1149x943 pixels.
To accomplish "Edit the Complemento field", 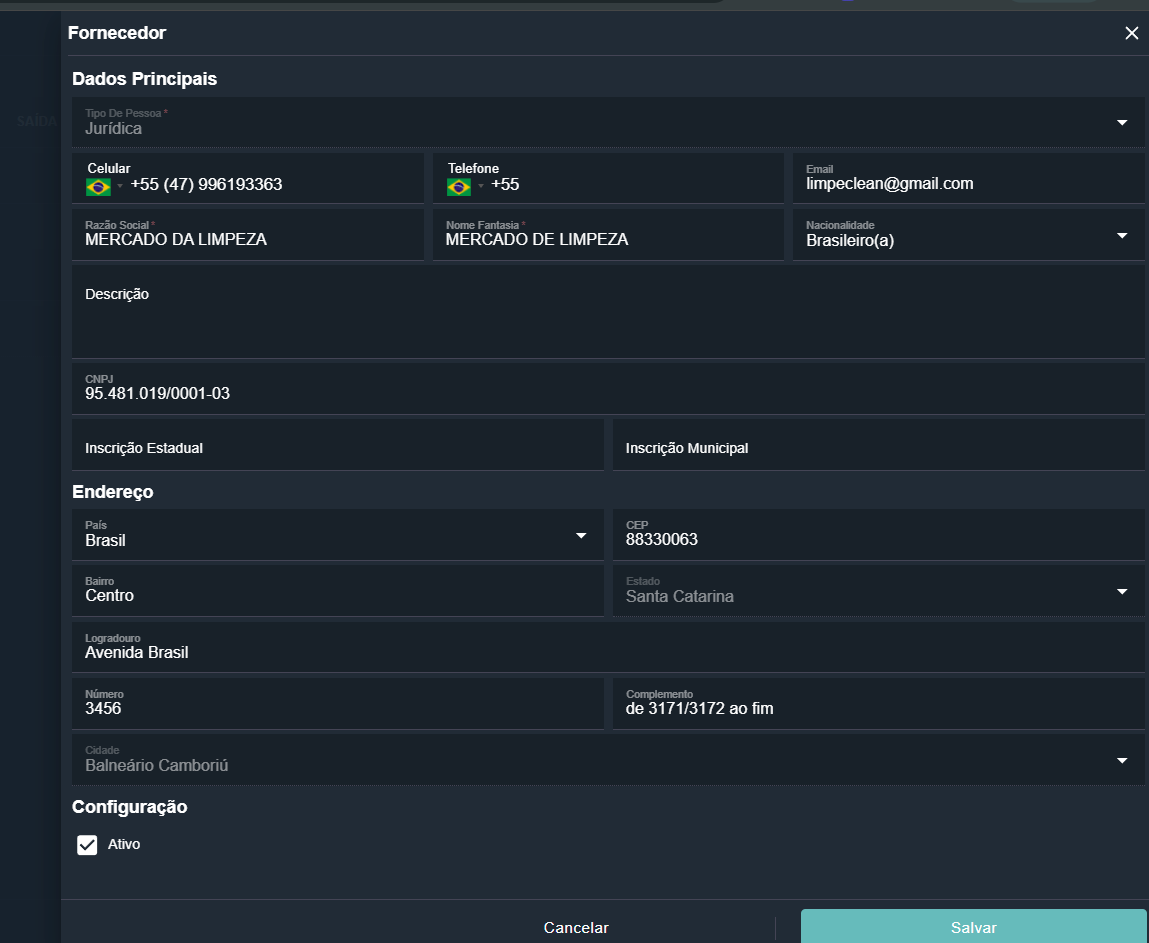I will click(879, 703).
